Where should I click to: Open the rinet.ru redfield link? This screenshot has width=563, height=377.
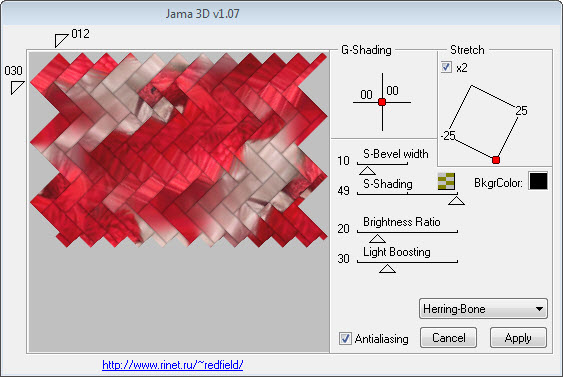point(173,365)
